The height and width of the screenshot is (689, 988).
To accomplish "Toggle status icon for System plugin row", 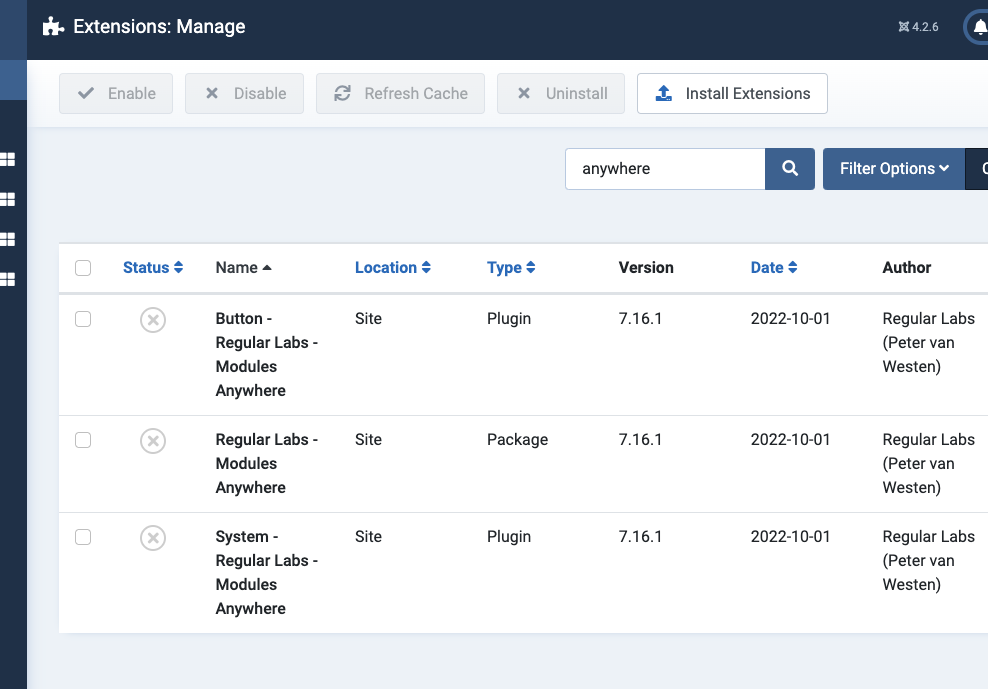I will click(153, 538).
